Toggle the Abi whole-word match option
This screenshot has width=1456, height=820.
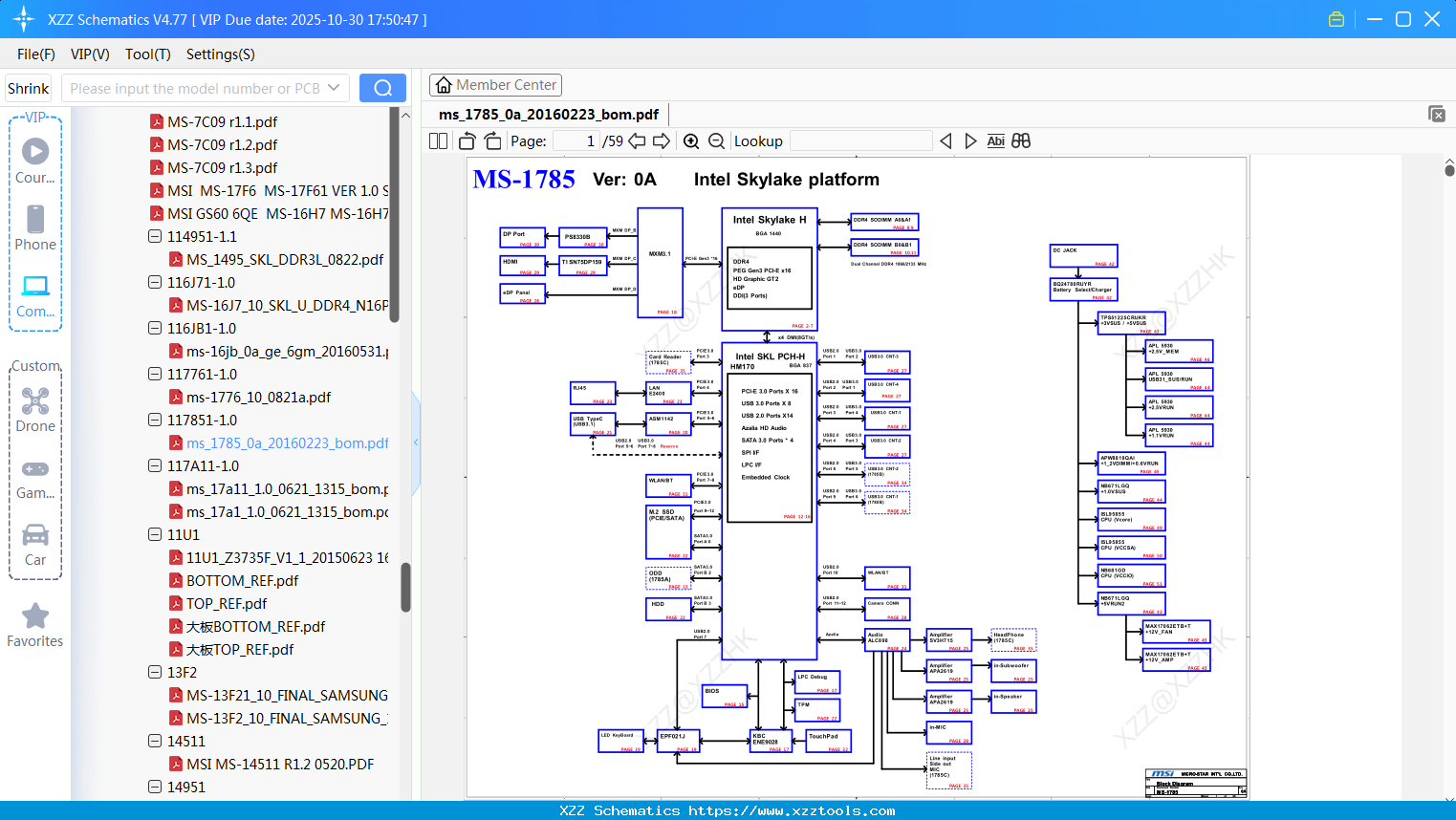[x=995, y=141]
